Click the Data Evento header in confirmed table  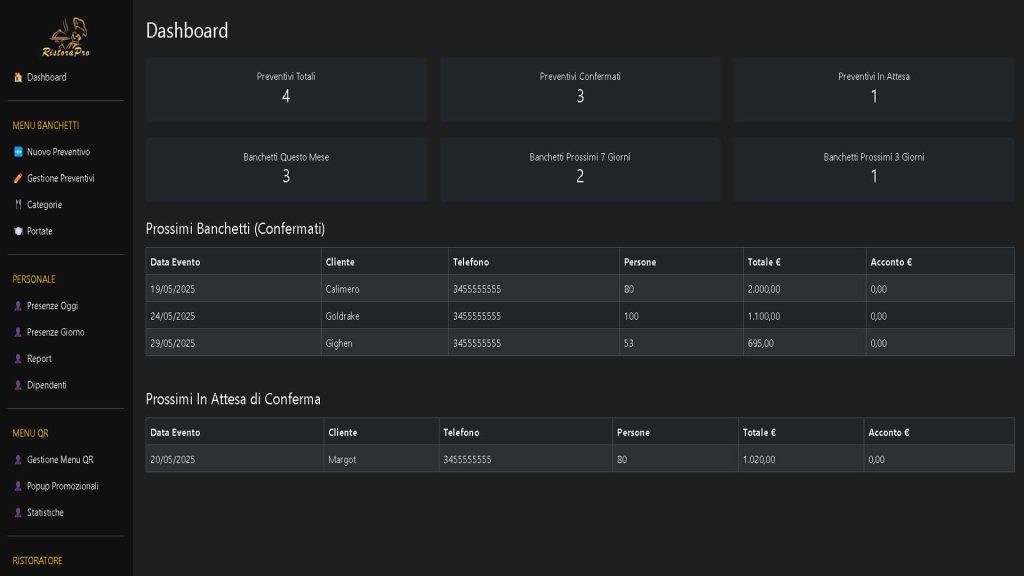(175, 262)
